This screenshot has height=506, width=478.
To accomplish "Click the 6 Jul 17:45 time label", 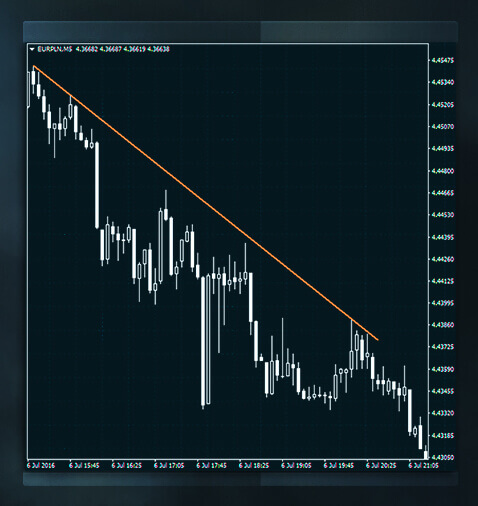I will pos(211,465).
